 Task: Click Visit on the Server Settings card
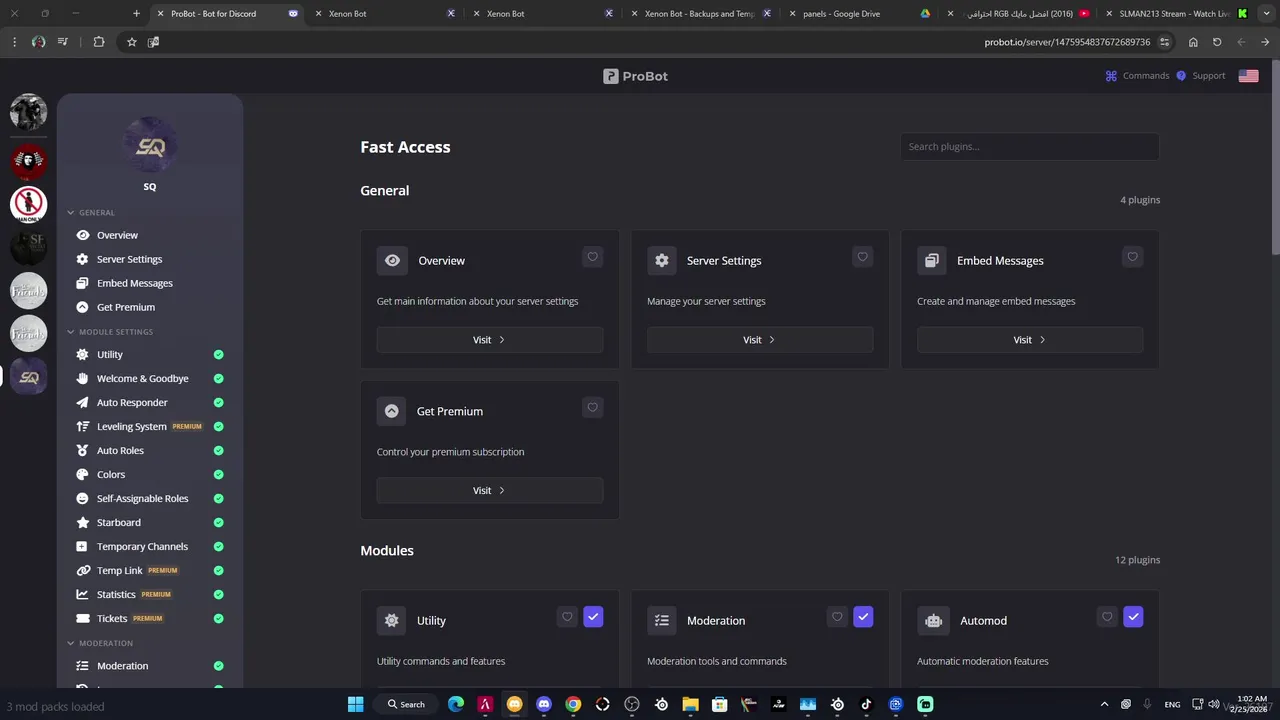(x=760, y=340)
